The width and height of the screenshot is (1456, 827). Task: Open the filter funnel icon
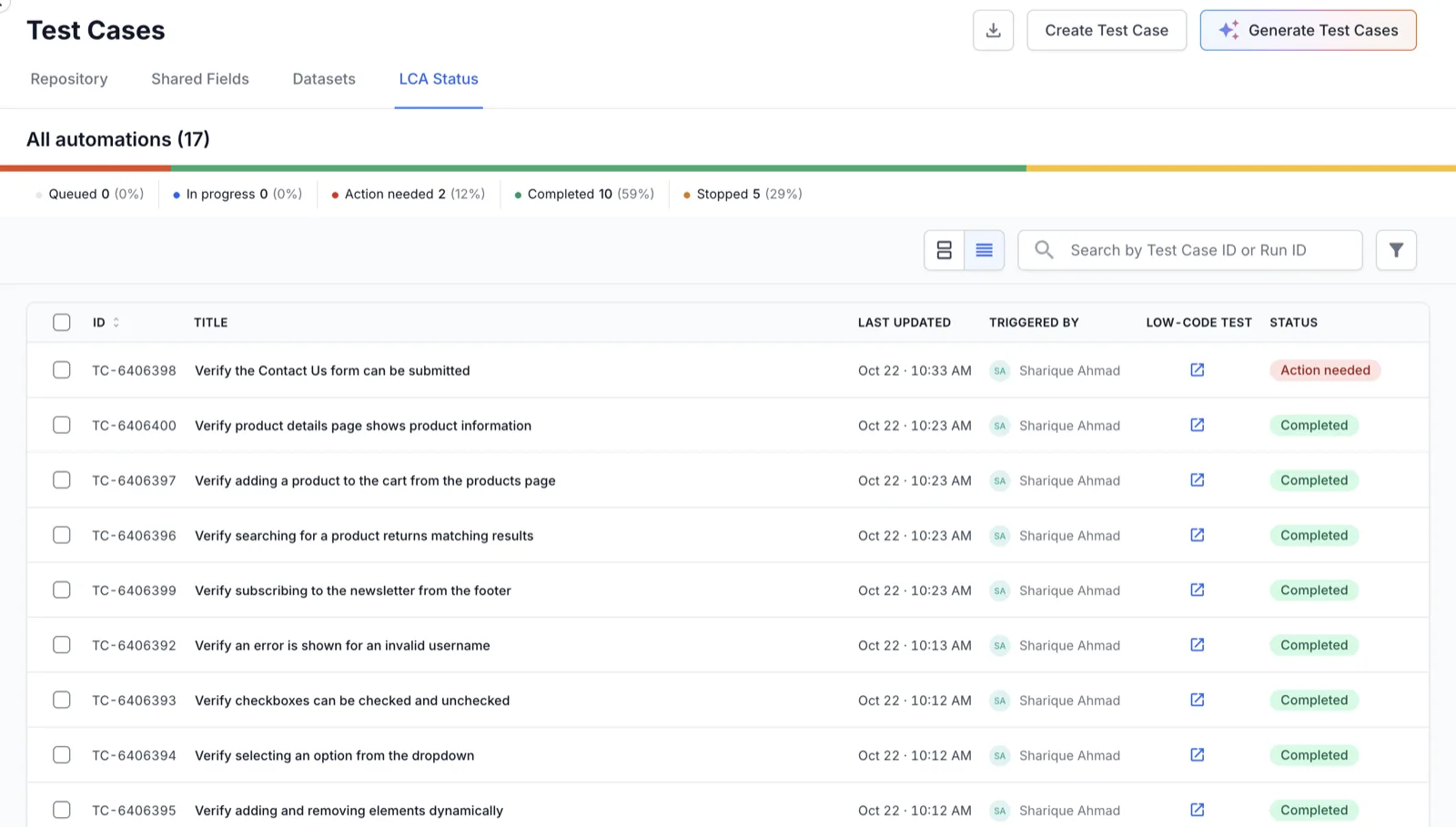tap(1396, 250)
